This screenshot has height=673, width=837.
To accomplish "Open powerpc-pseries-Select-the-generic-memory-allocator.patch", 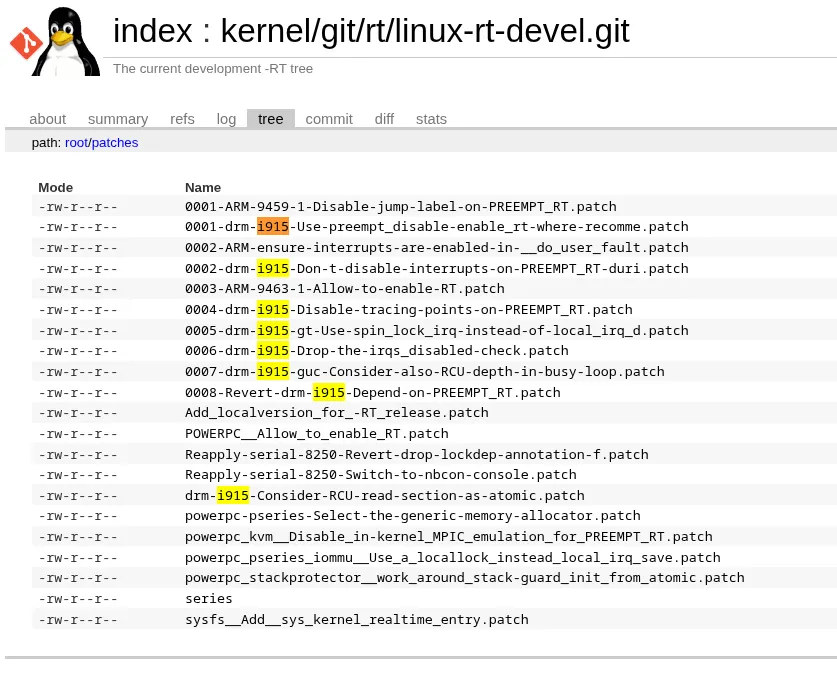I will pos(413,516).
